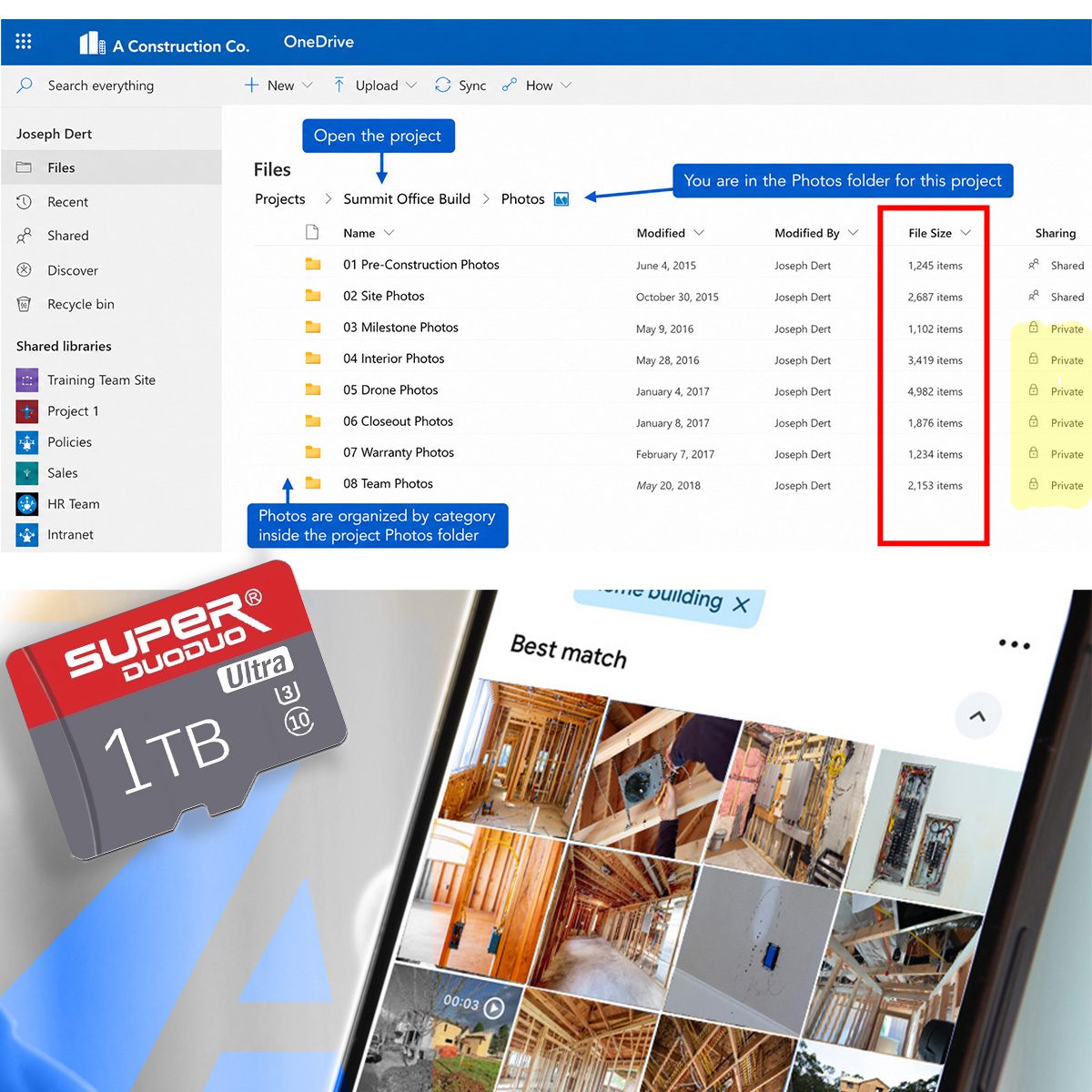This screenshot has width=1092, height=1092.
Task: Click the lock icon on 03 Milestone Photos row
Action: coord(1034,328)
